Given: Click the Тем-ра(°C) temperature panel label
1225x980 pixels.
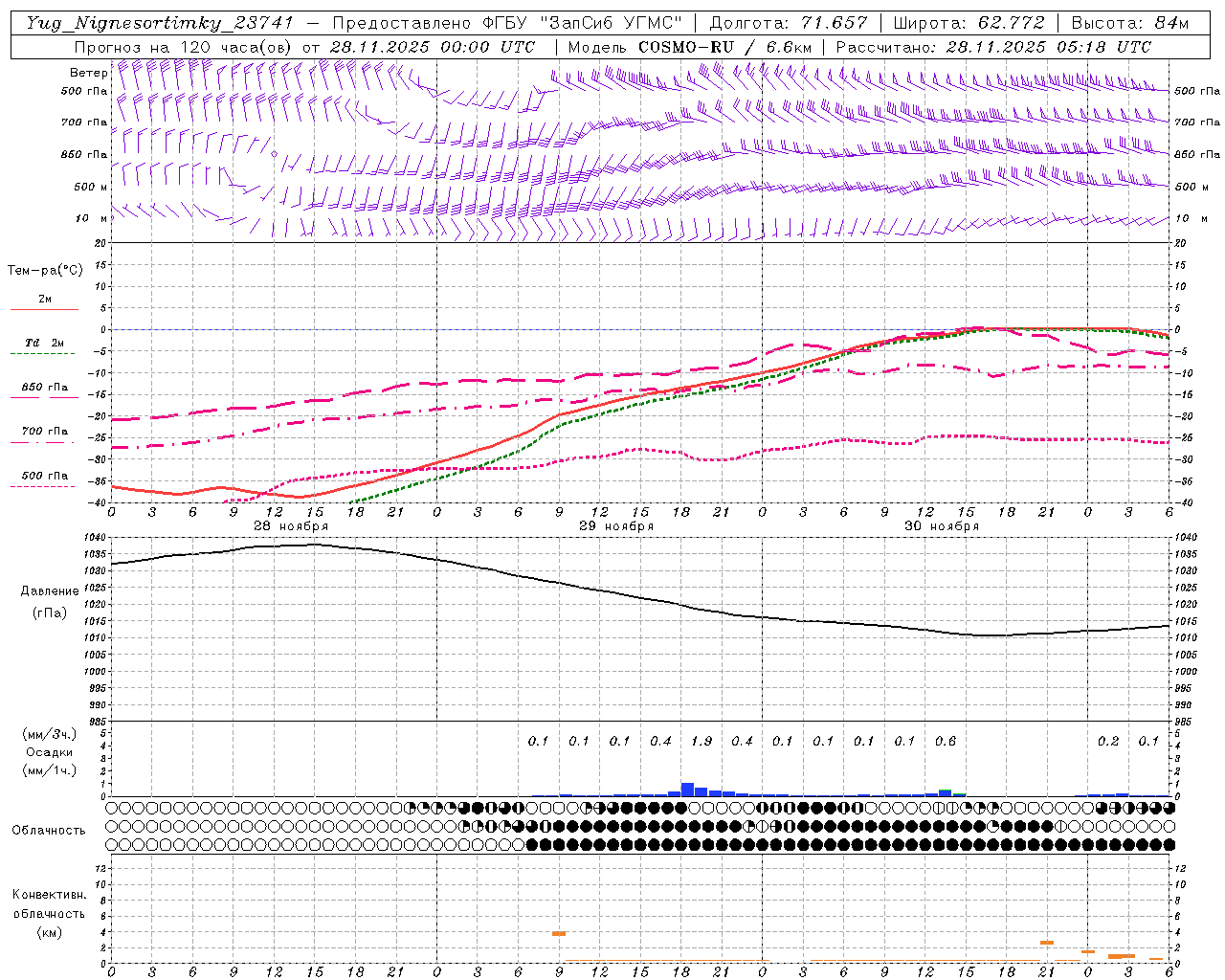Looking at the screenshot, I should [45, 271].
